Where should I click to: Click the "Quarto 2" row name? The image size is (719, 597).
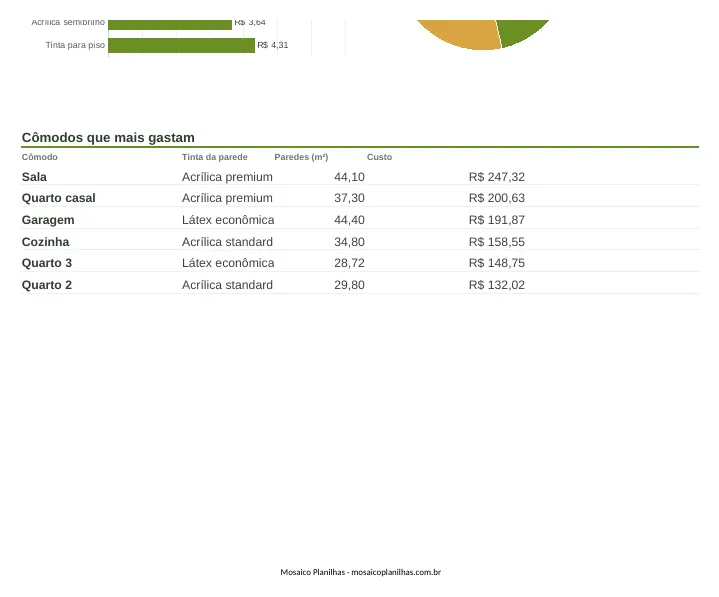coord(47,285)
